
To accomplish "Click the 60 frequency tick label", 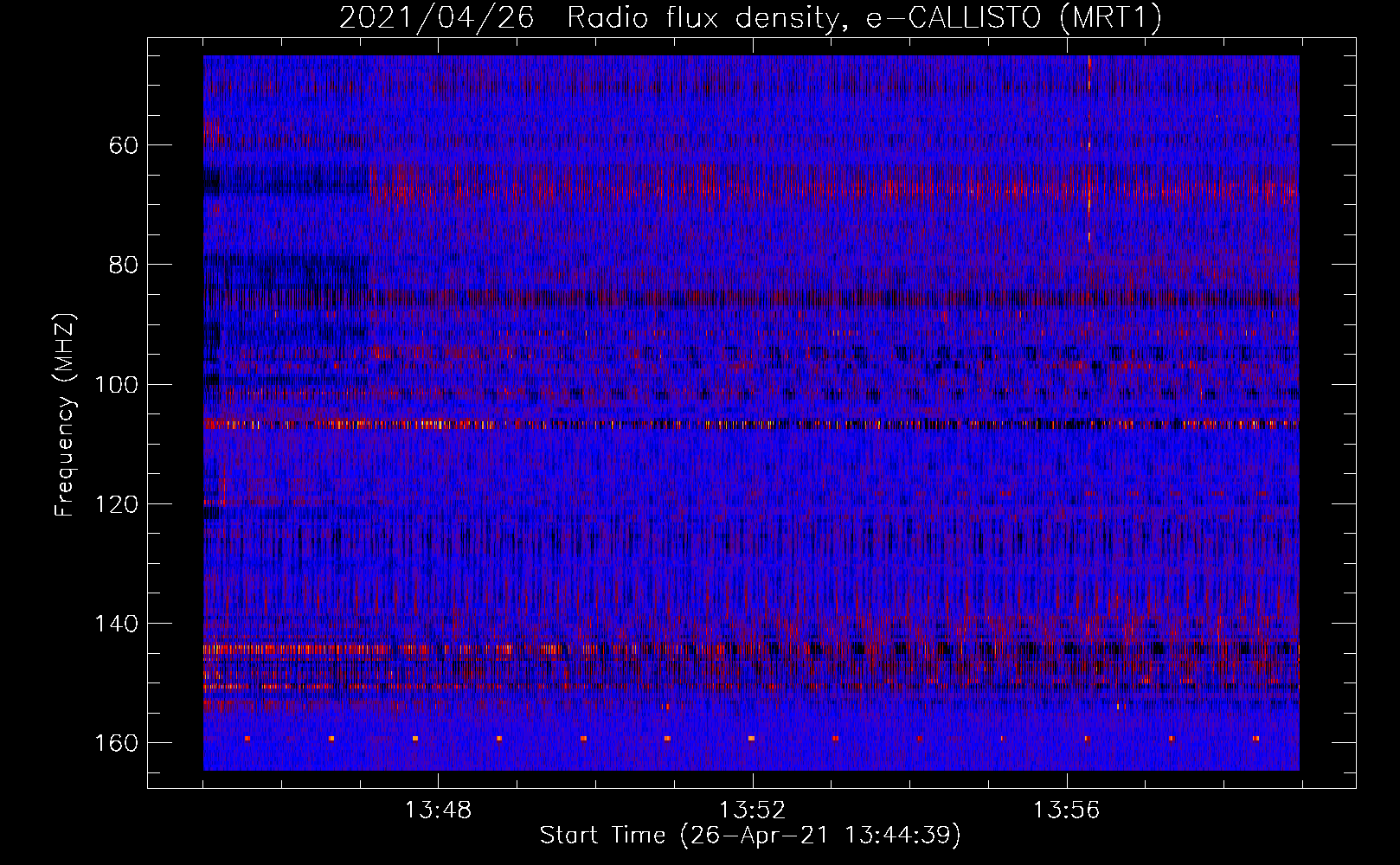I will (123, 144).
